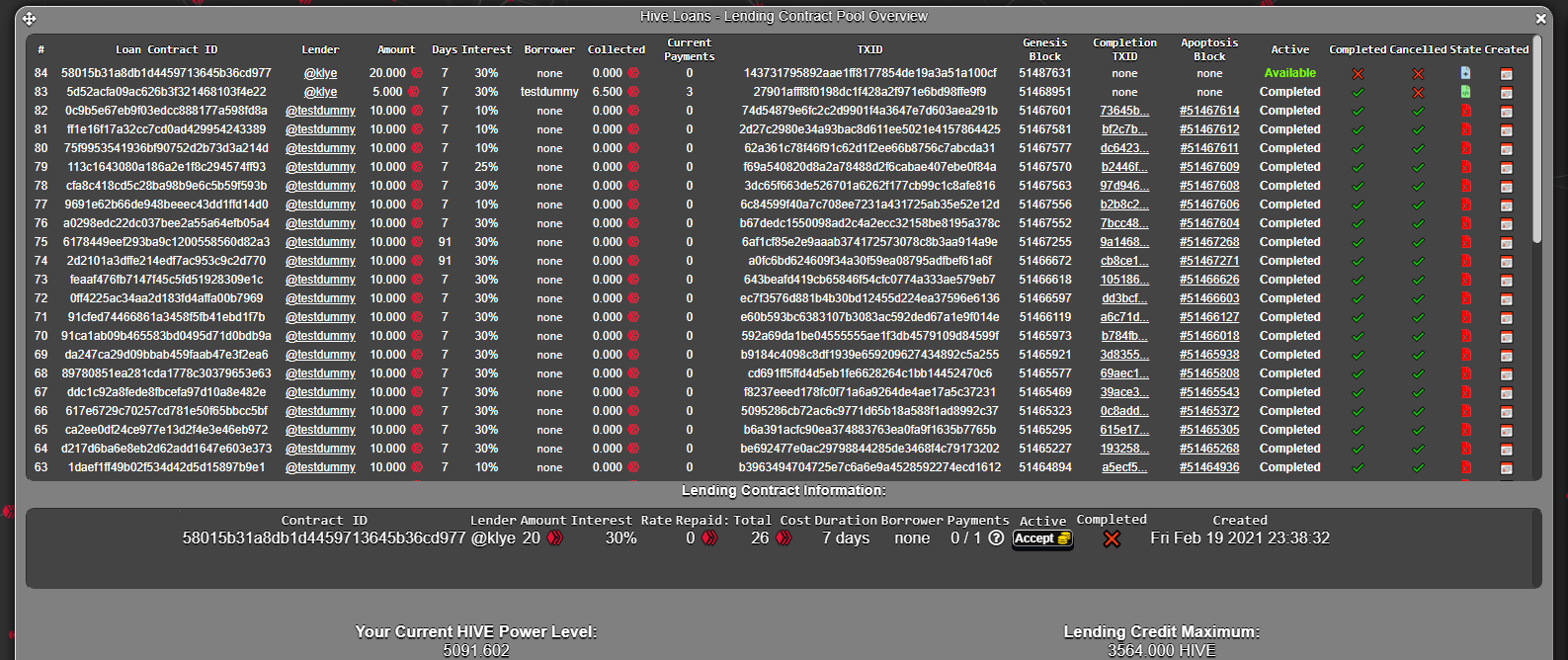Click the blue state document icon for contract 84
The height and width of the screenshot is (660, 1568).
point(1465,73)
